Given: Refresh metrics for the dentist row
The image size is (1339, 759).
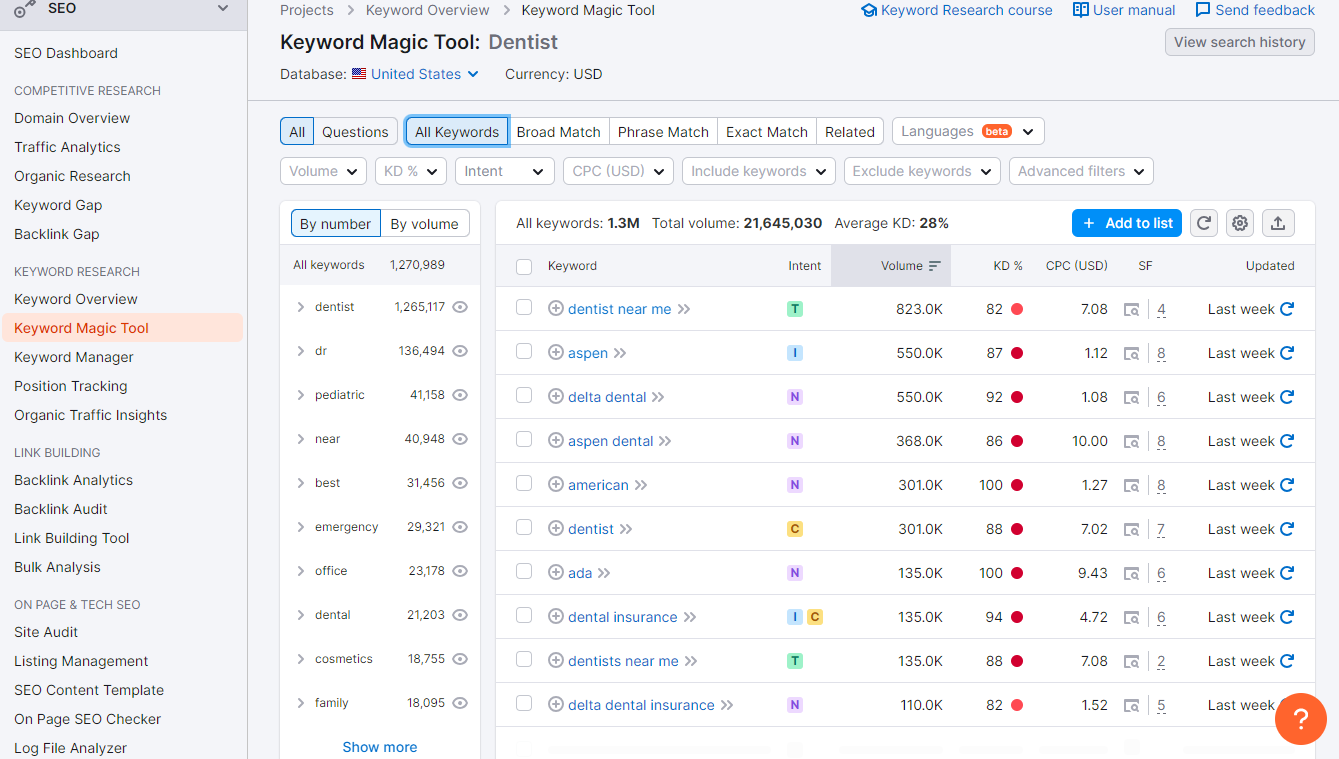Looking at the screenshot, I should [x=1287, y=529].
